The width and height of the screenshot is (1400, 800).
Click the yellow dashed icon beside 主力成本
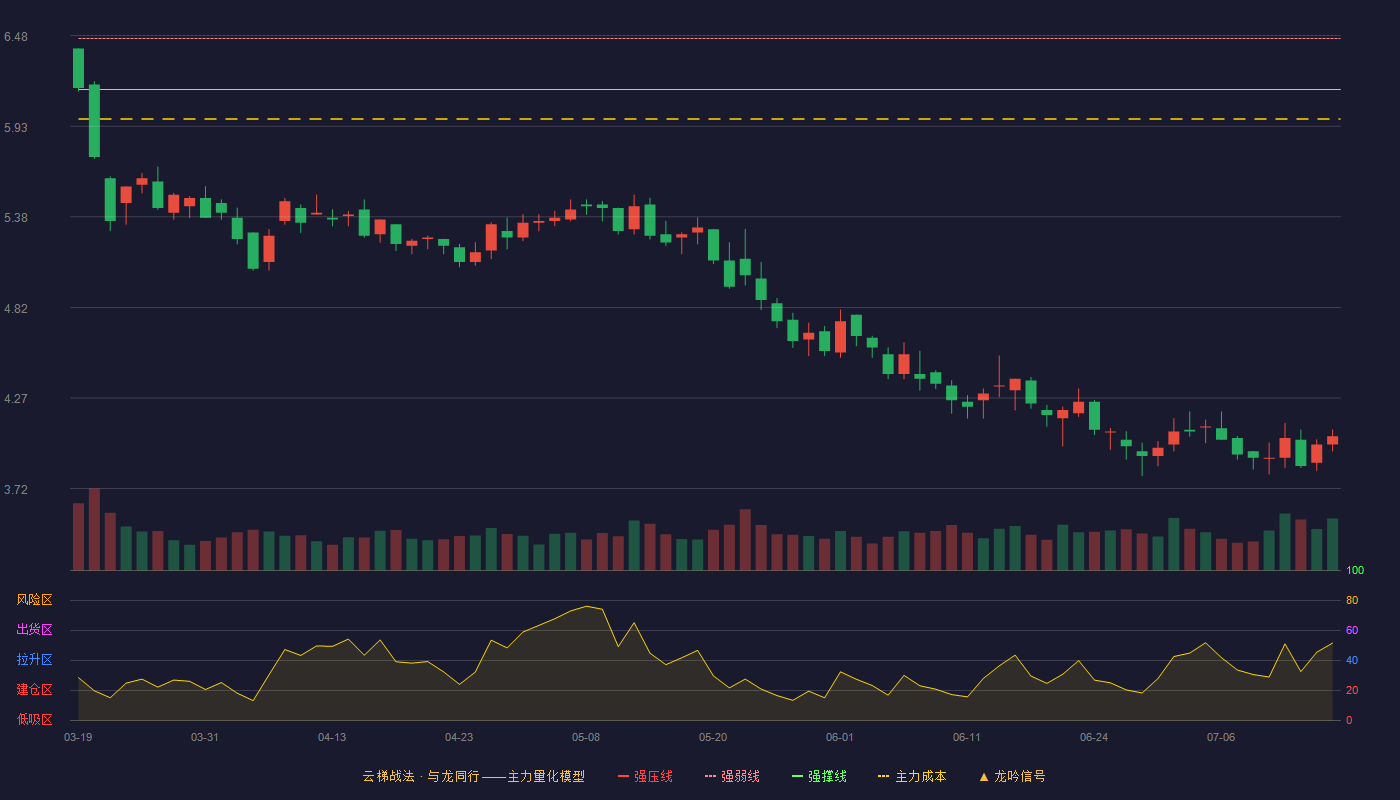pos(883,776)
